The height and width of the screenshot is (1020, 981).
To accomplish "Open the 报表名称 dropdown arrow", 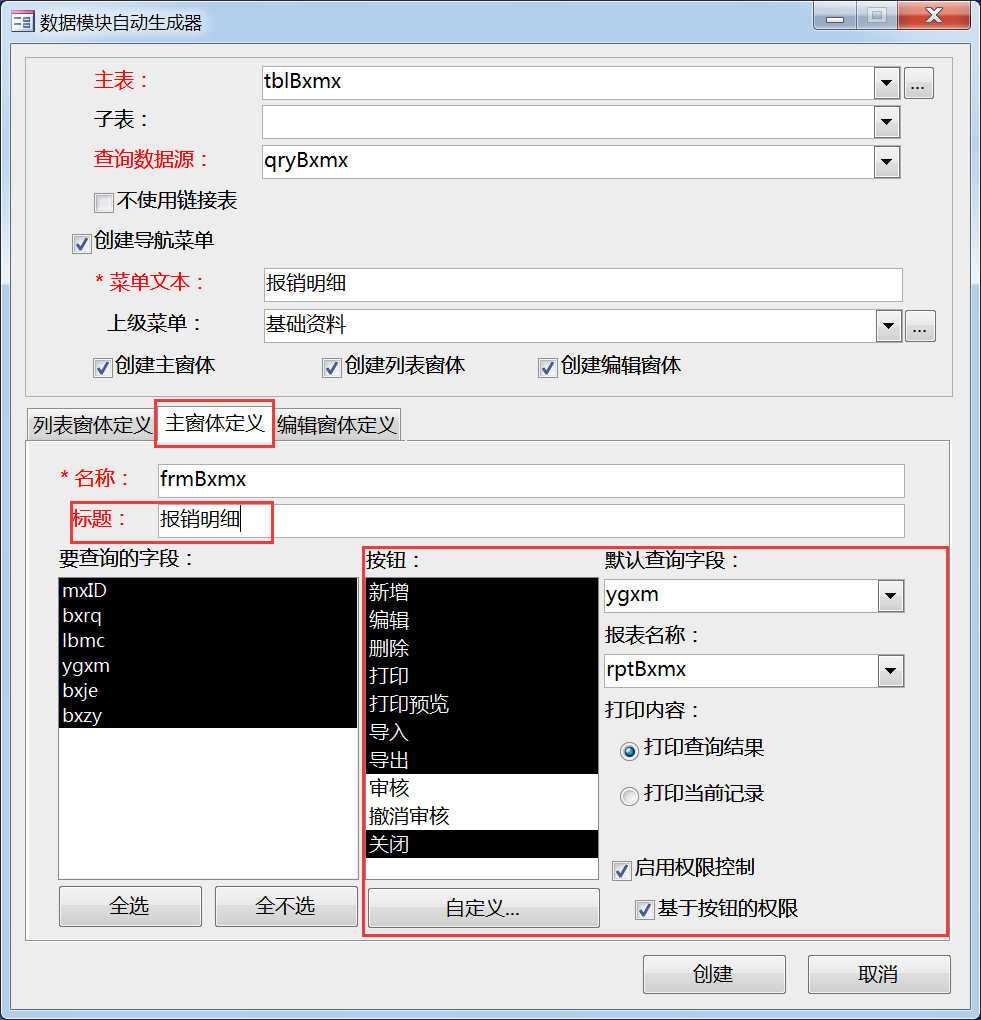I will tap(891, 671).
